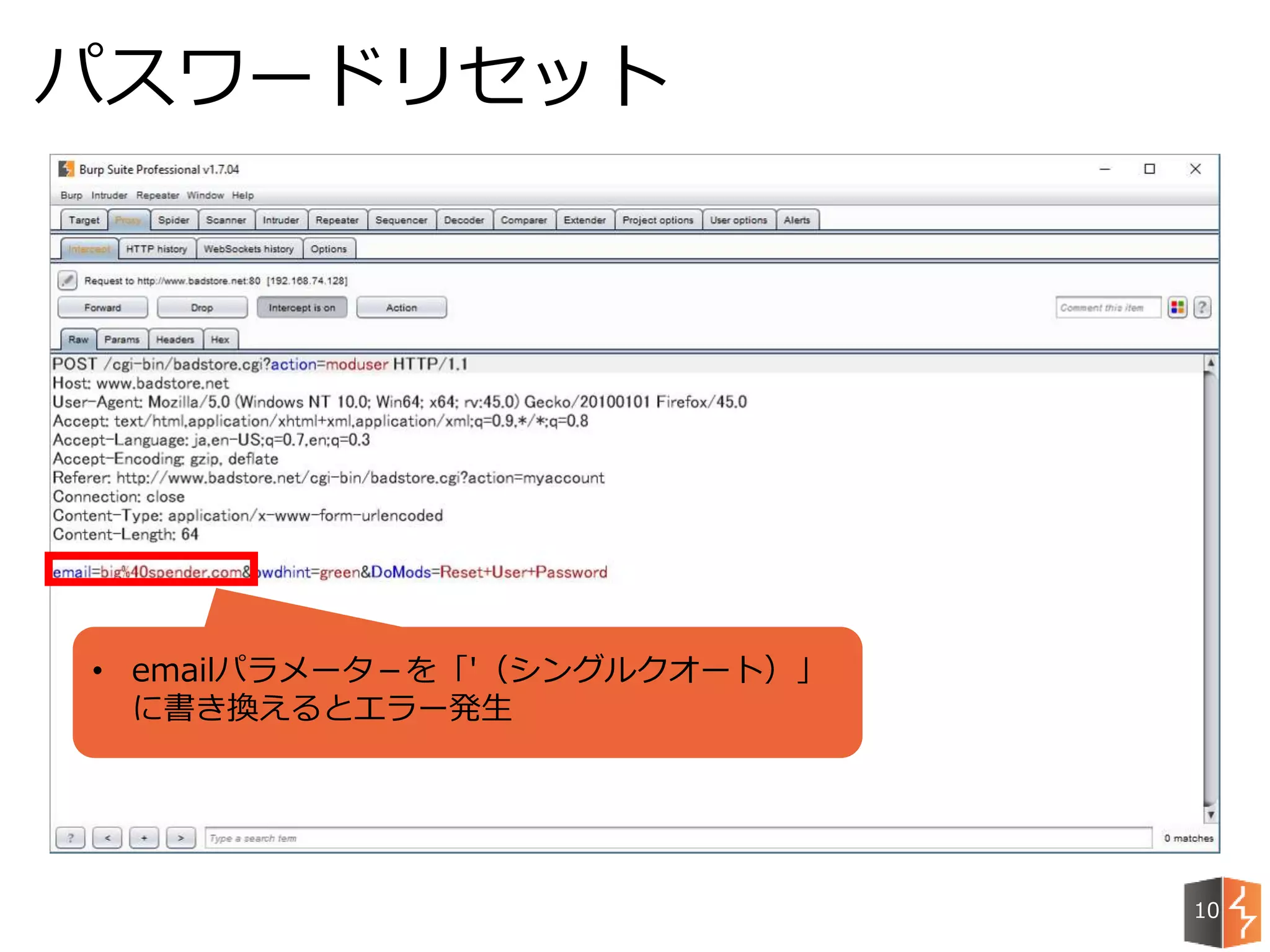Open the User options tab

pyautogui.click(x=739, y=220)
